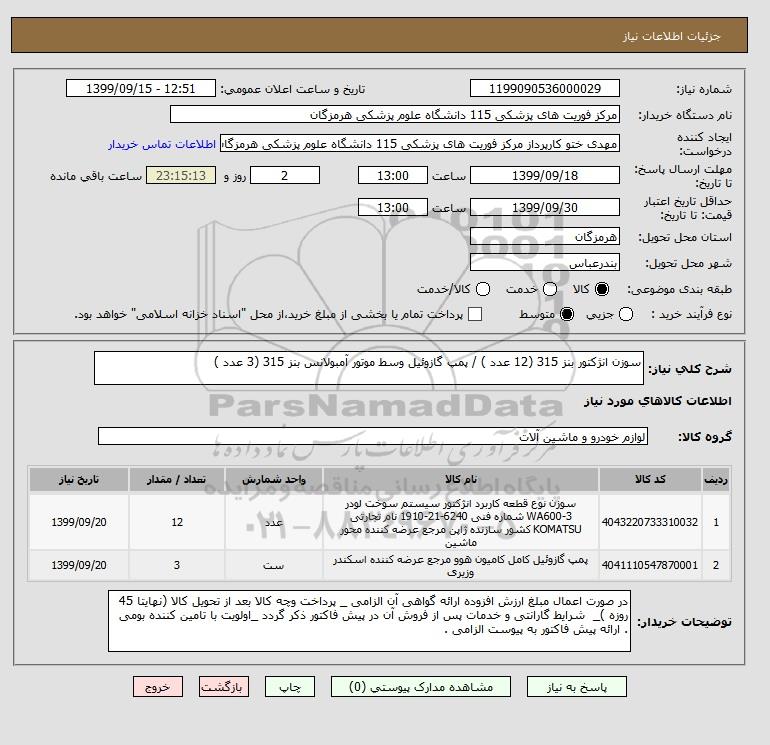Viewport: 770px width, 745px height.
Task: Click the need date in row 2
Action: tap(79, 565)
